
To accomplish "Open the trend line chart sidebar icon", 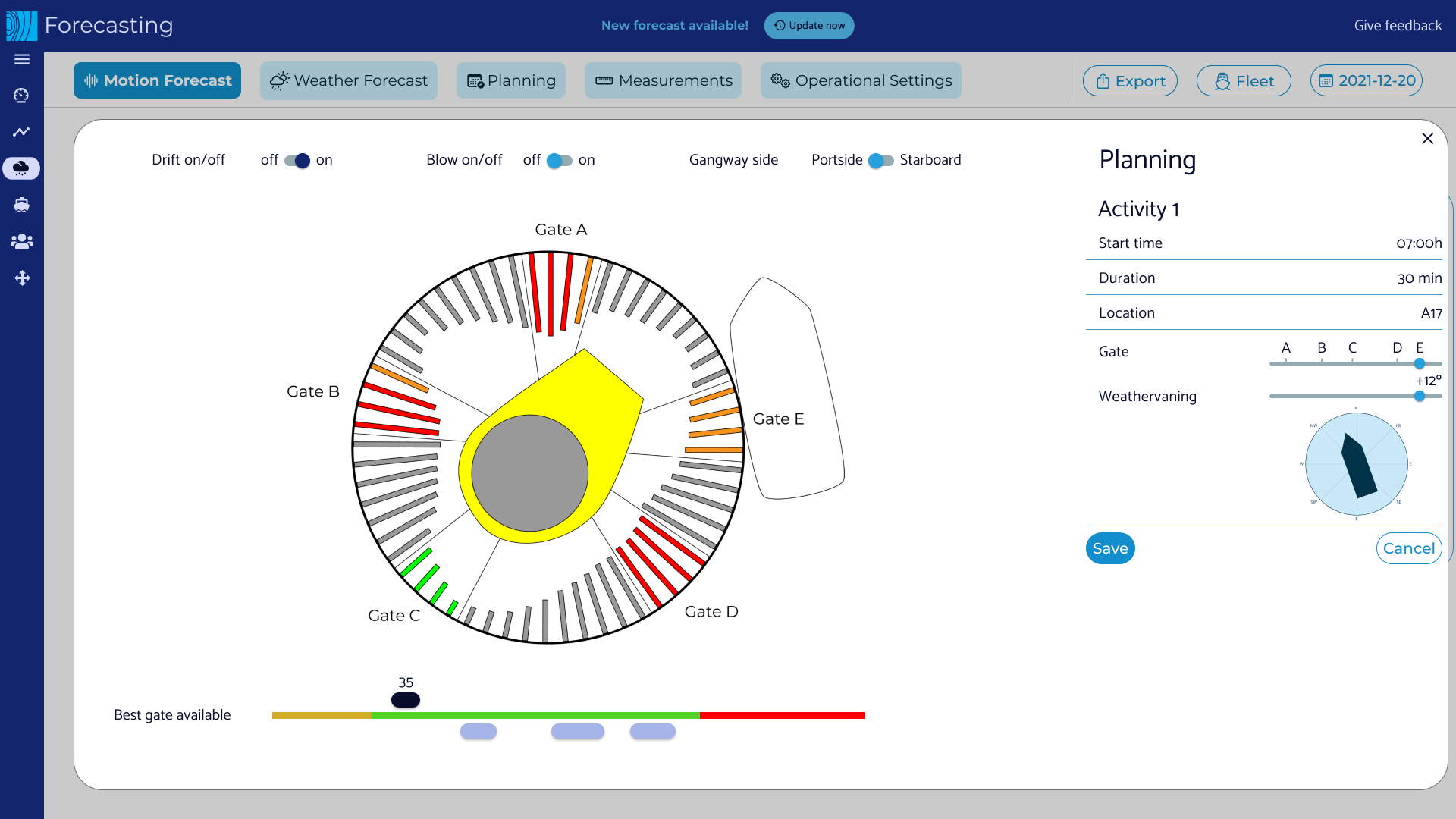I will (x=21, y=132).
